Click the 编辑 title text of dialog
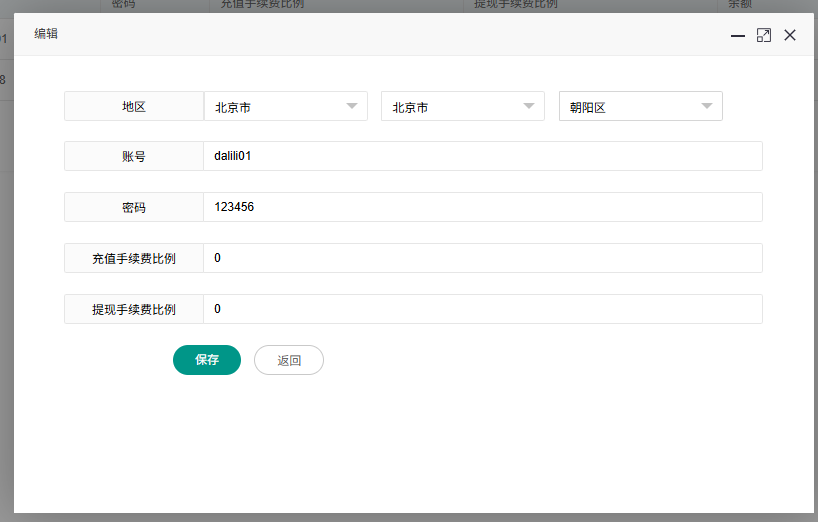This screenshot has width=818, height=522. (x=47, y=34)
